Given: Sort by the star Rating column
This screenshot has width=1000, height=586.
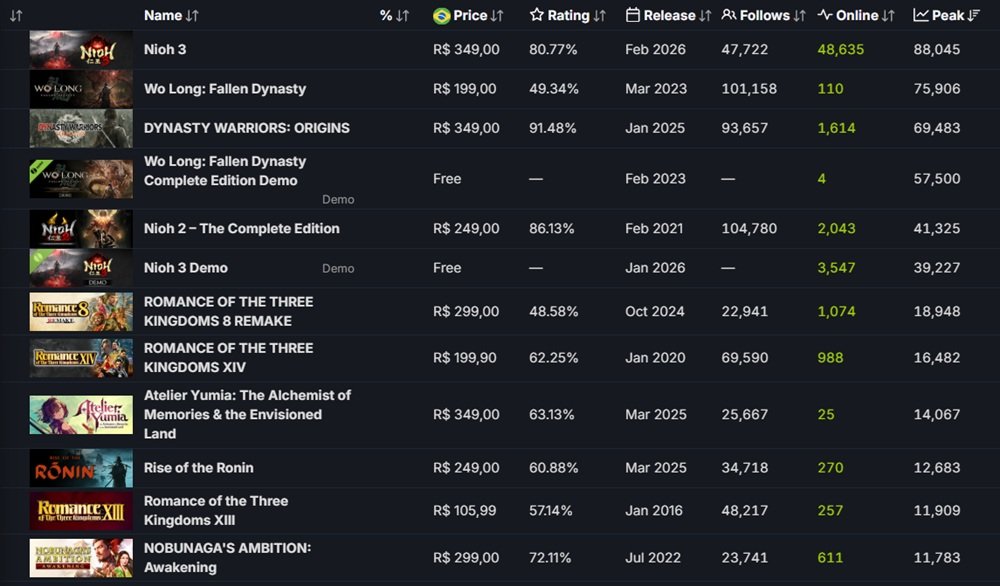Looking at the screenshot, I should [x=567, y=15].
